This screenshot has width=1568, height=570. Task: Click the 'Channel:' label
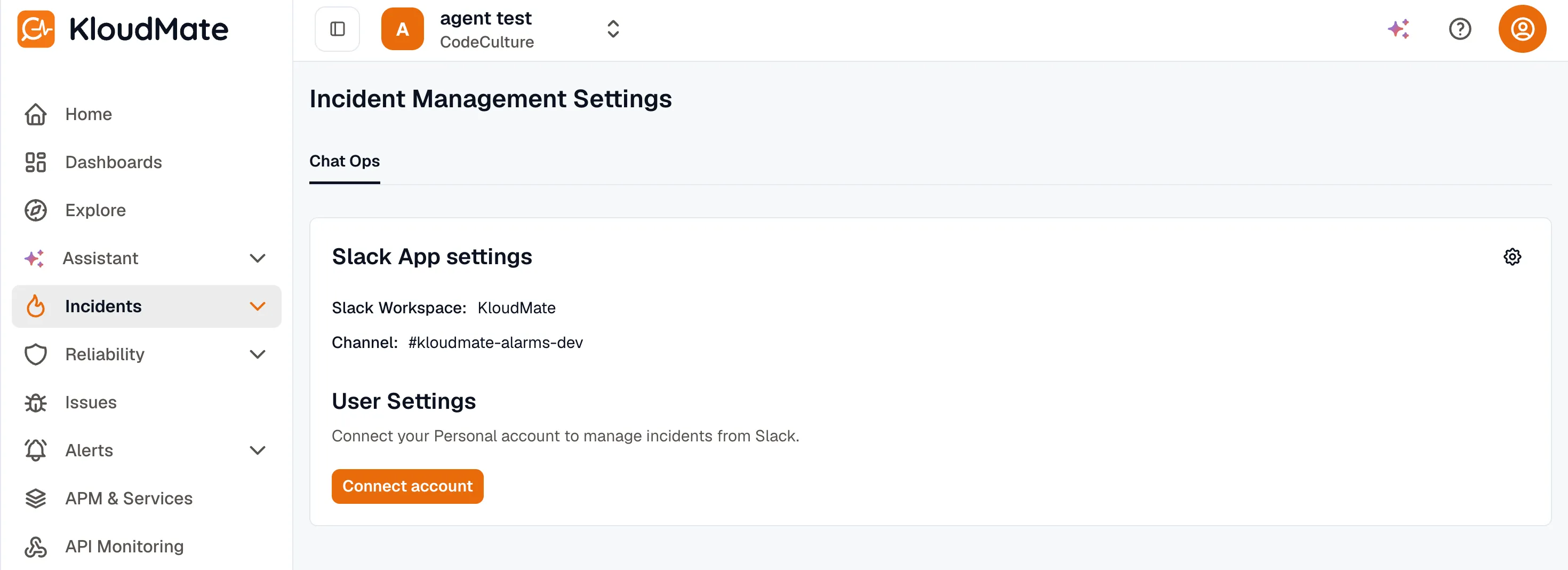(365, 343)
